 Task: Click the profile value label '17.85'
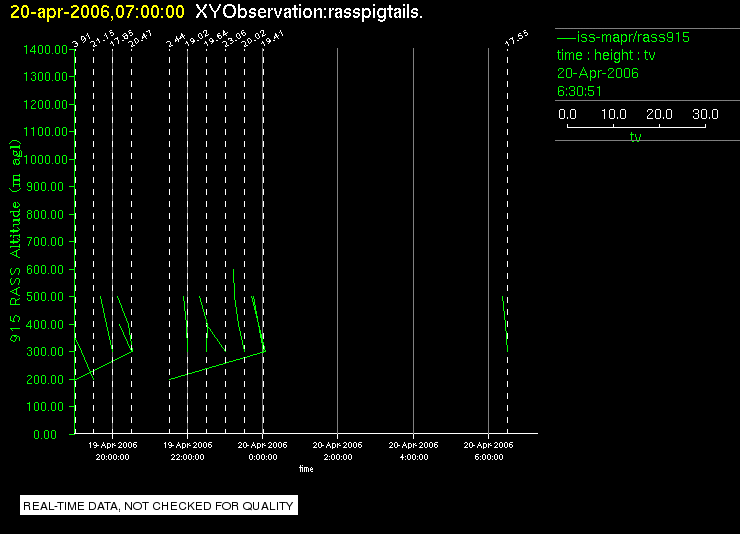pyautogui.click(x=121, y=39)
